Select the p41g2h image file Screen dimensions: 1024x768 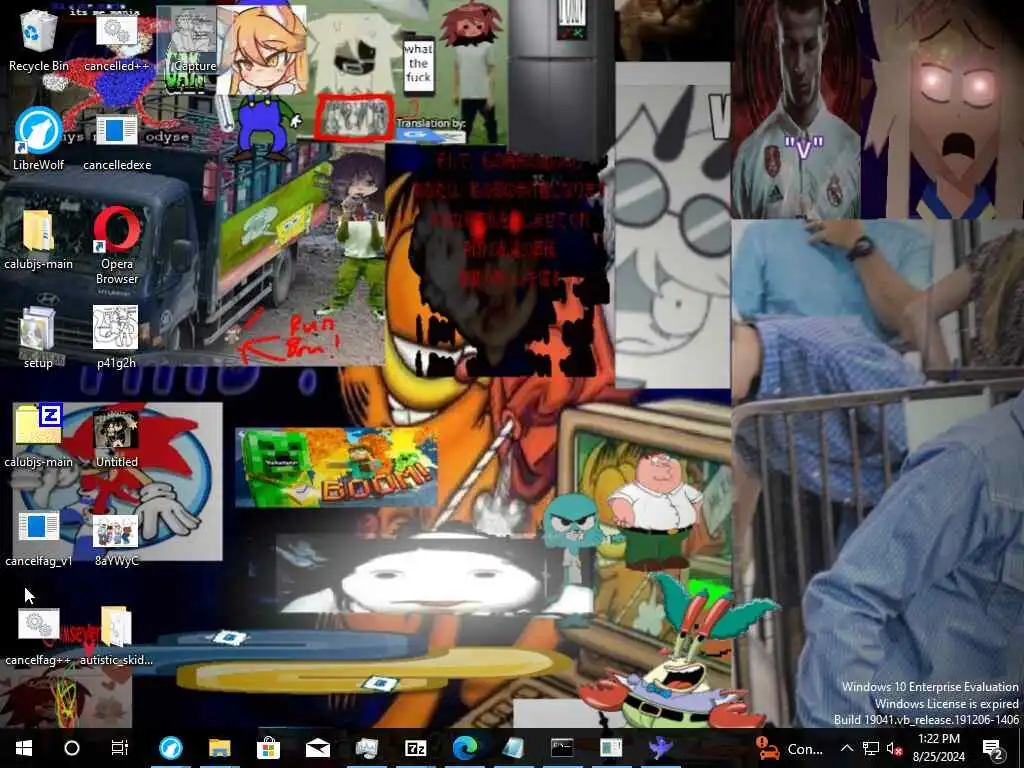point(116,337)
